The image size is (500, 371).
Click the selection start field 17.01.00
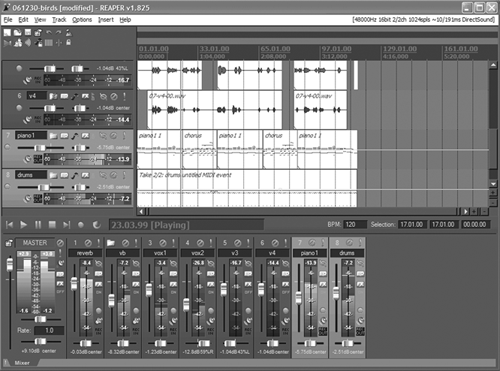point(412,225)
